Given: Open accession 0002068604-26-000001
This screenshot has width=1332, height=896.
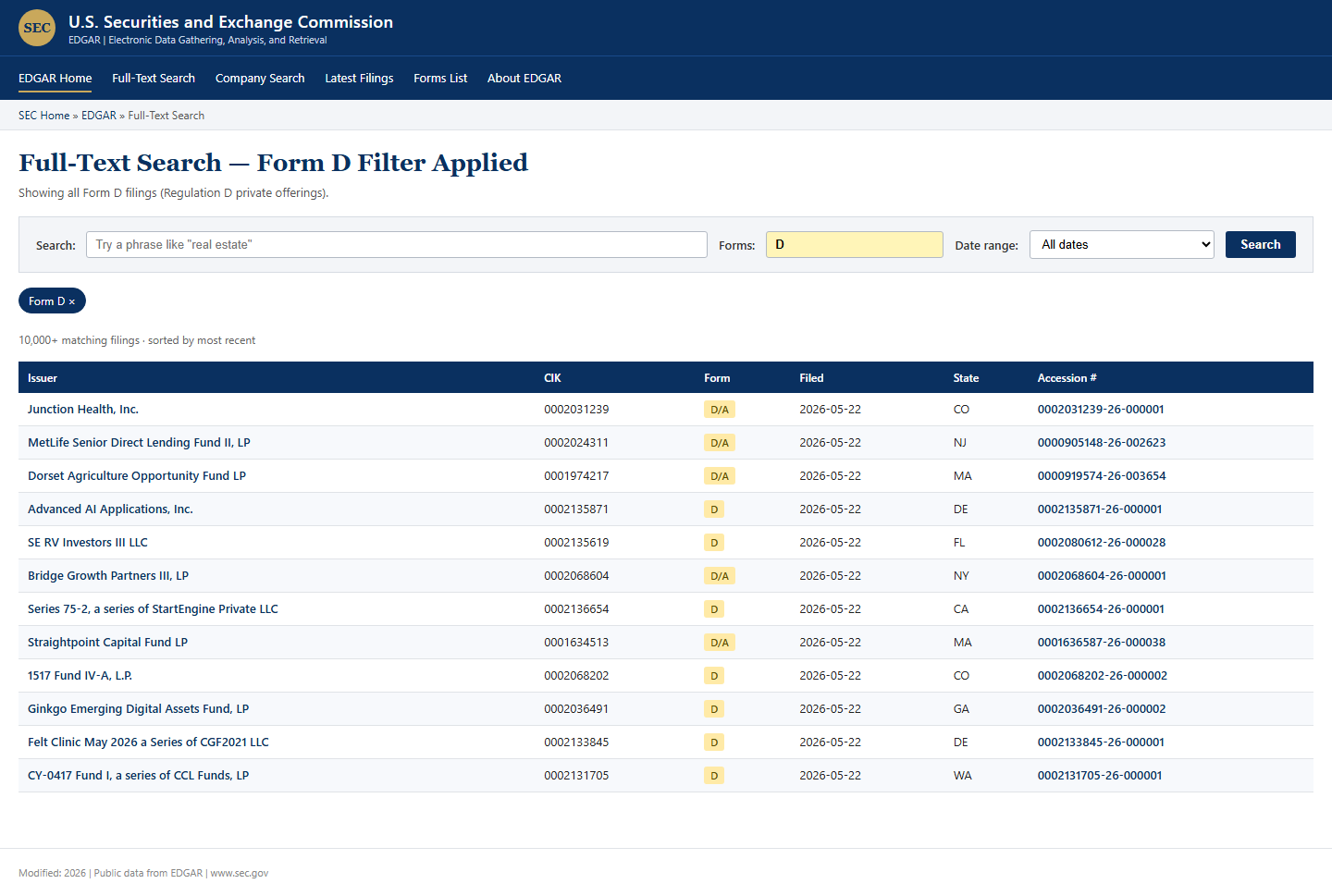Looking at the screenshot, I should (x=1102, y=576).
